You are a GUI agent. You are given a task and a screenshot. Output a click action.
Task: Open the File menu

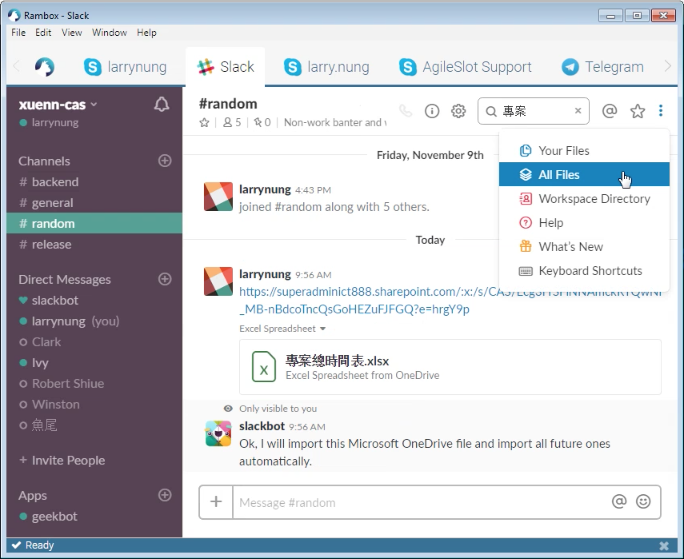18,33
